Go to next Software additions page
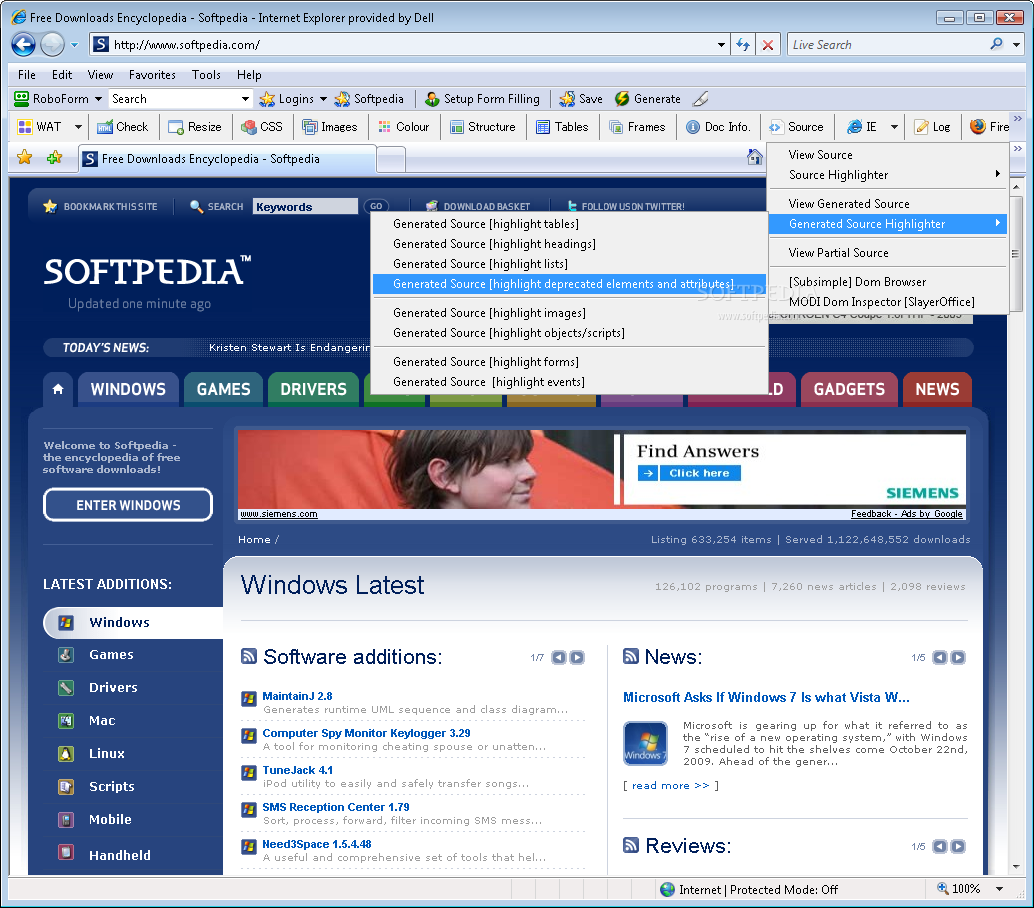 coord(577,657)
